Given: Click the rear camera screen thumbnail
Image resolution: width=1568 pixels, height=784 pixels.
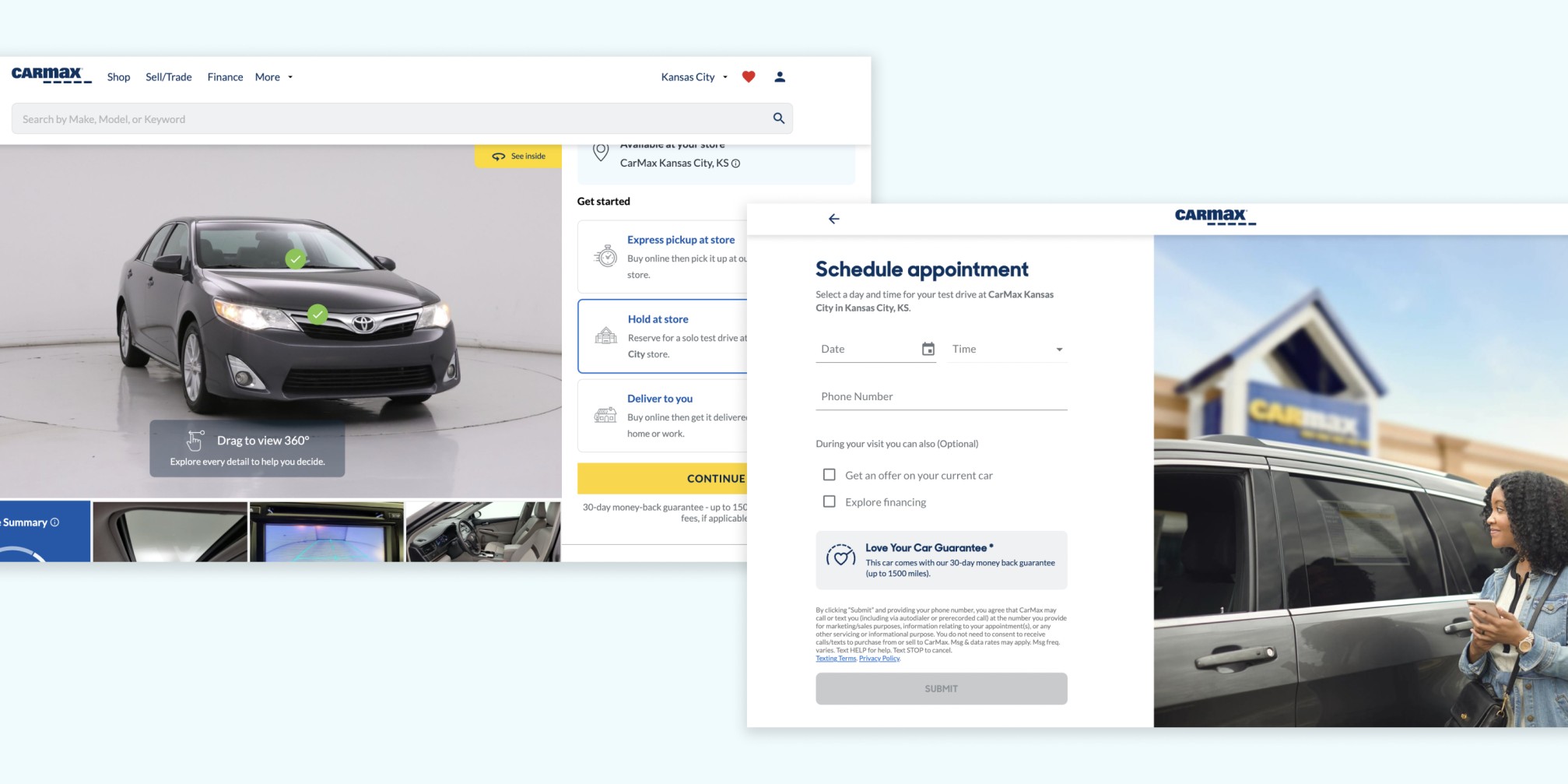Looking at the screenshot, I should (327, 530).
